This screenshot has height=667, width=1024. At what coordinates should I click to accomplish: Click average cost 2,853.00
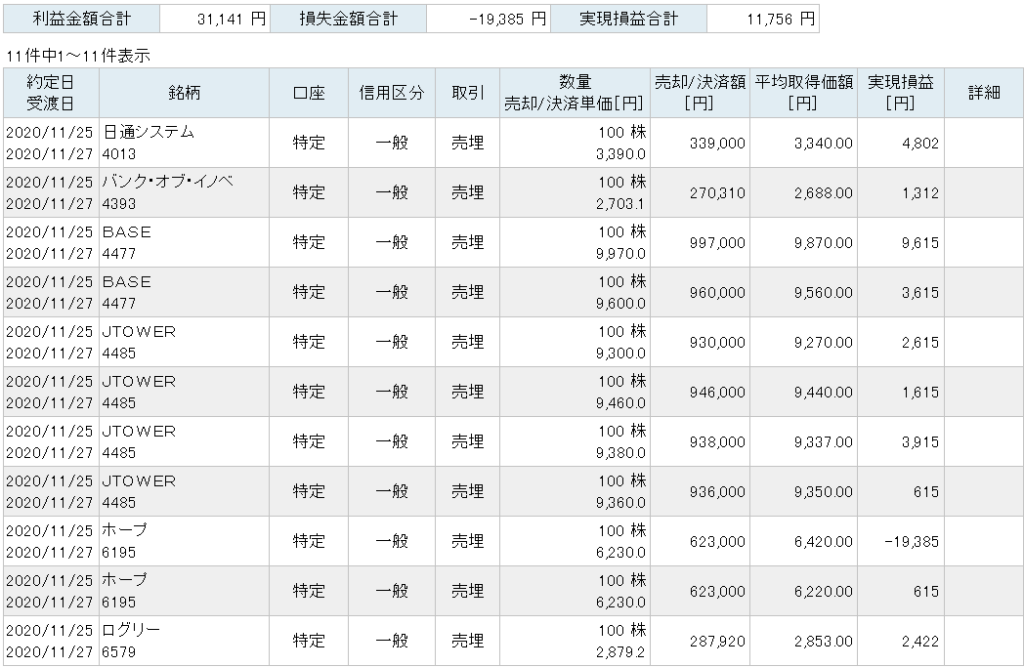[x=824, y=642]
